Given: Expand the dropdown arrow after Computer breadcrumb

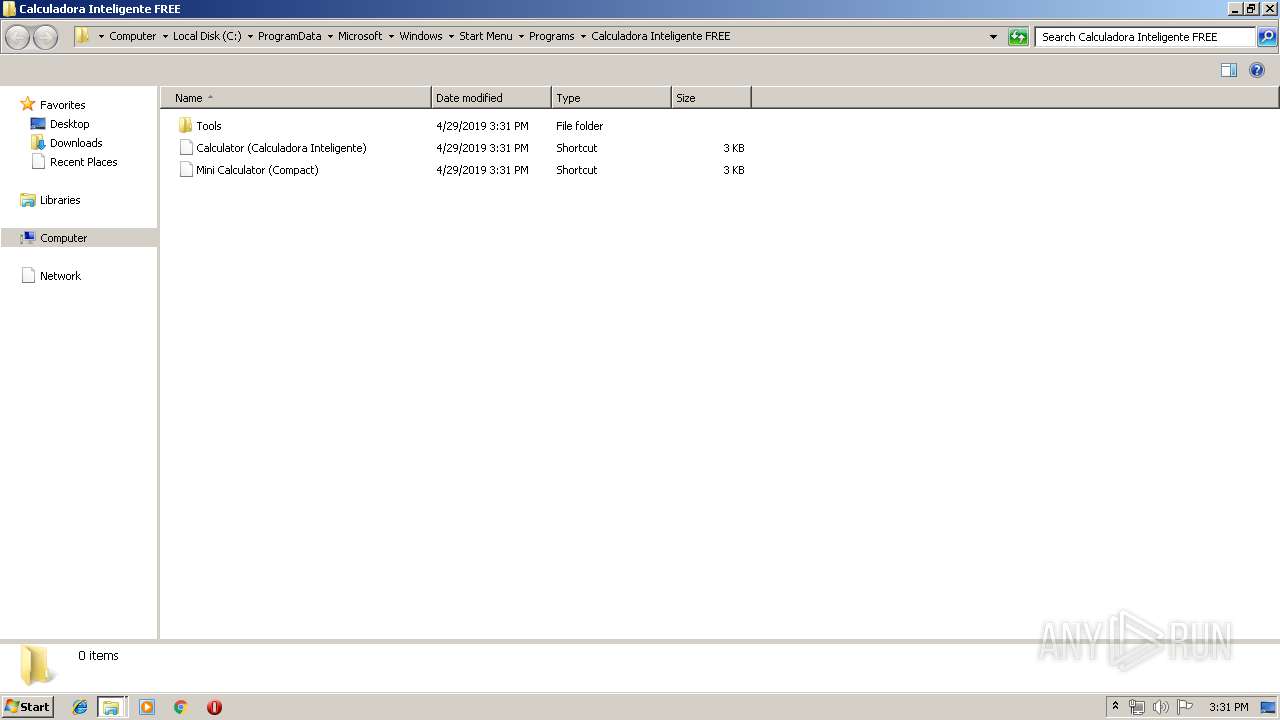Looking at the screenshot, I should click(x=165, y=36).
